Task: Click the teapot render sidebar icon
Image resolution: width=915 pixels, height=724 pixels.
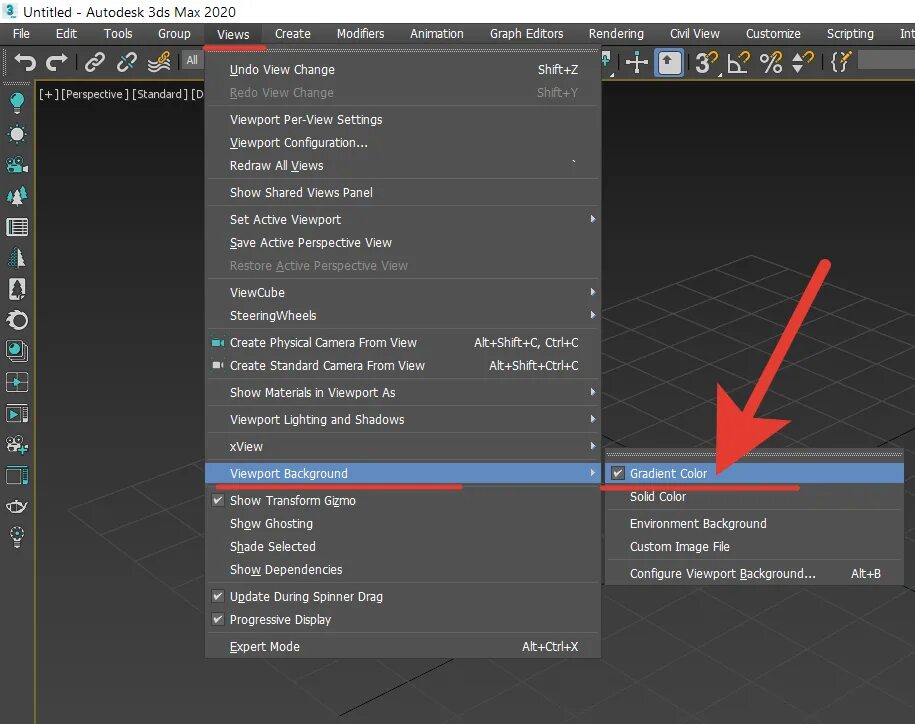Action: pyautogui.click(x=17, y=506)
